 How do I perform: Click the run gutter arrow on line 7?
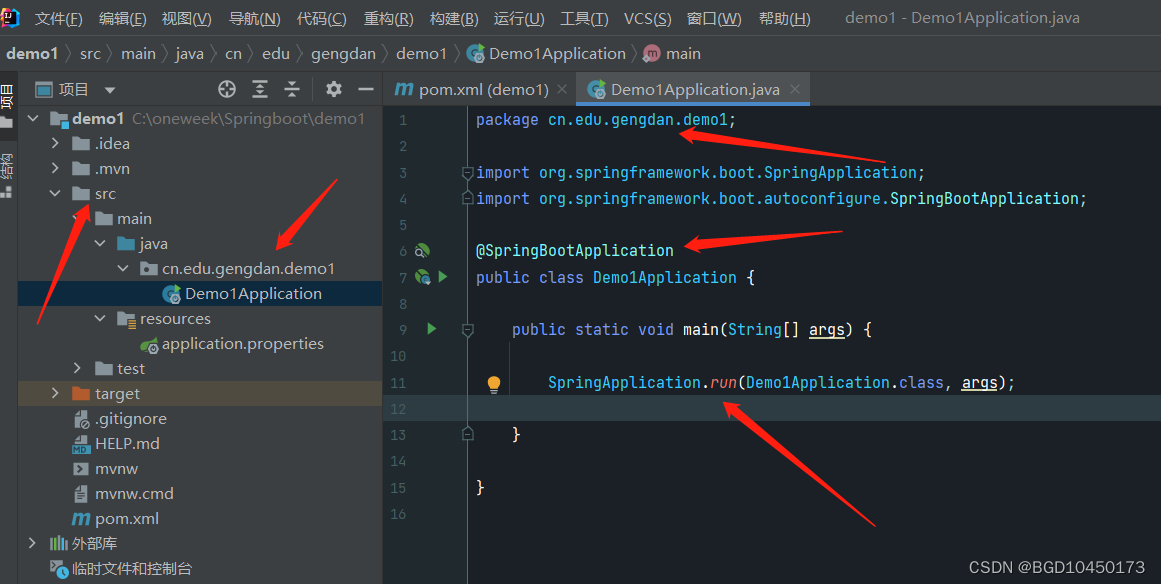(x=443, y=277)
